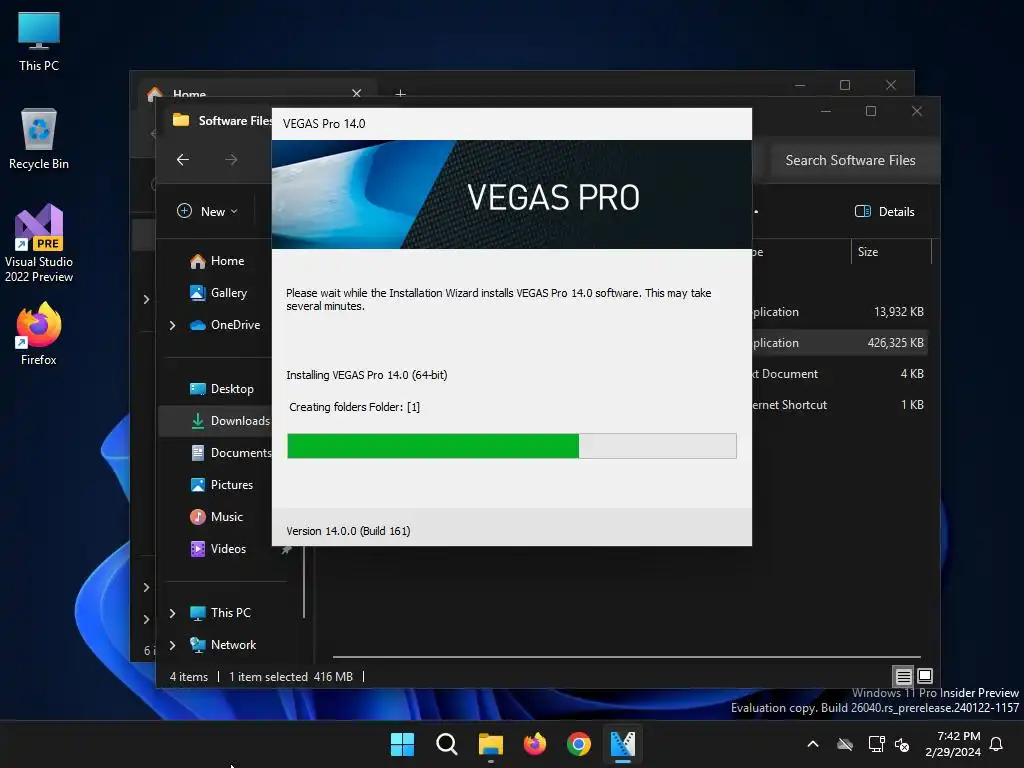Open Documents quick access folder
Image resolution: width=1024 pixels, height=768 pixels.
pyautogui.click(x=231, y=453)
